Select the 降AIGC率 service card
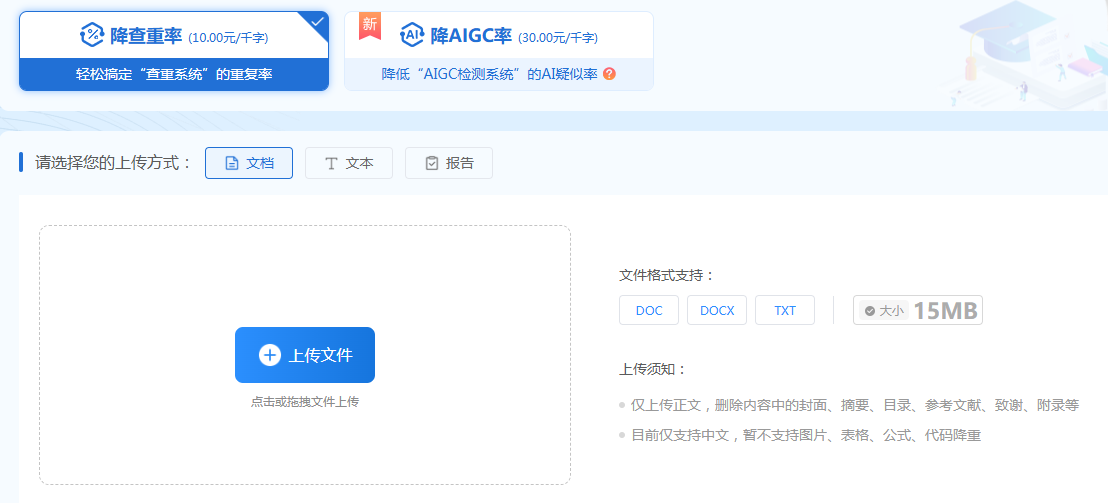This screenshot has width=1108, height=503. [499, 51]
